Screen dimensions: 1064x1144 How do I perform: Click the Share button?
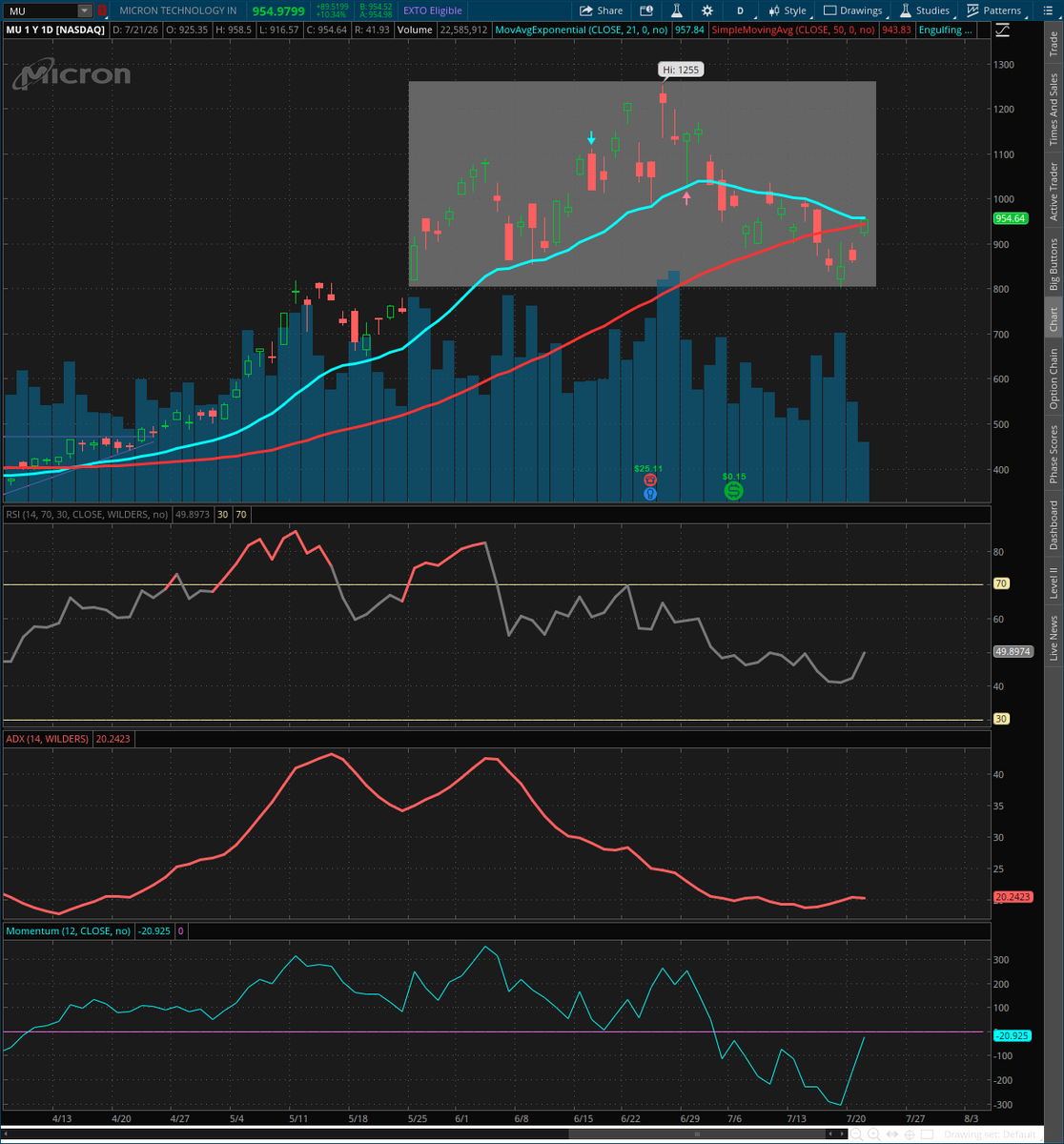click(x=602, y=10)
